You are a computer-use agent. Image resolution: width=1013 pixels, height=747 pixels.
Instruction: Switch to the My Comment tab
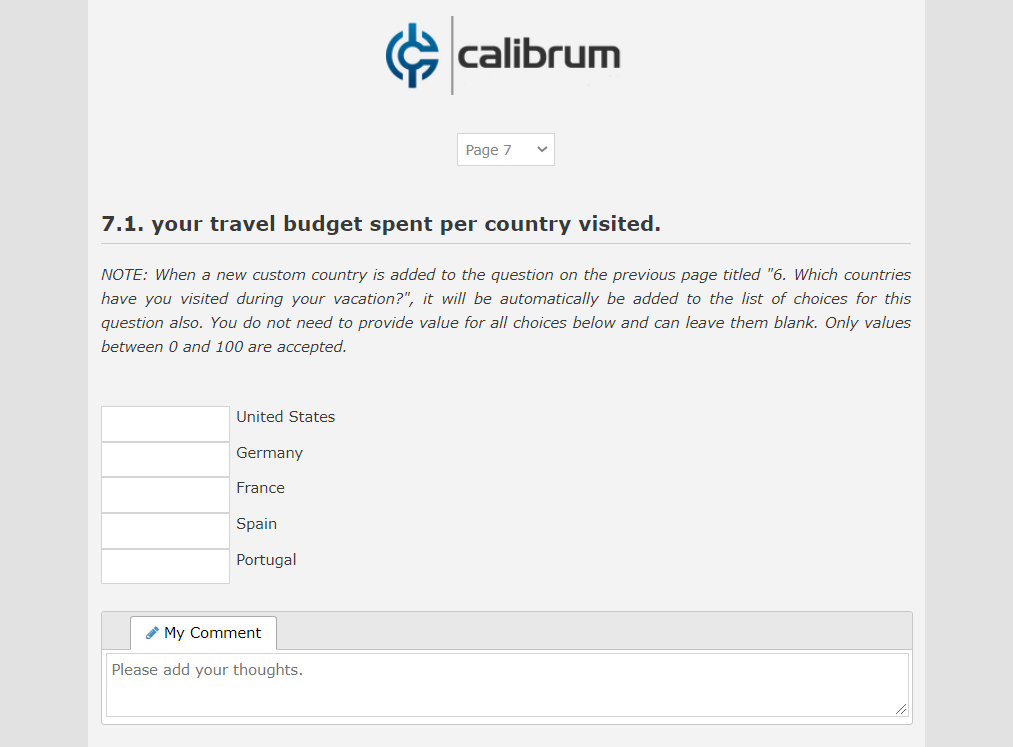(x=204, y=633)
